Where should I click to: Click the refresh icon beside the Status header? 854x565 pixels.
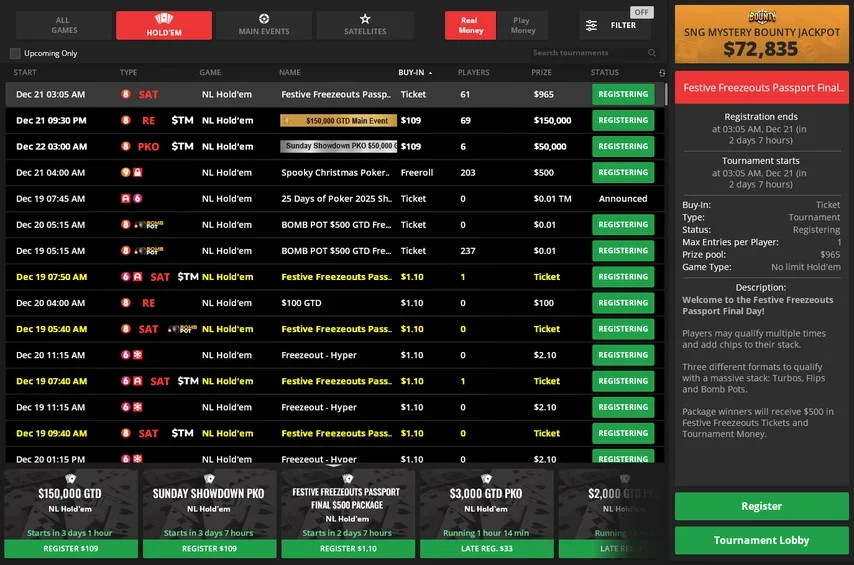(661, 73)
